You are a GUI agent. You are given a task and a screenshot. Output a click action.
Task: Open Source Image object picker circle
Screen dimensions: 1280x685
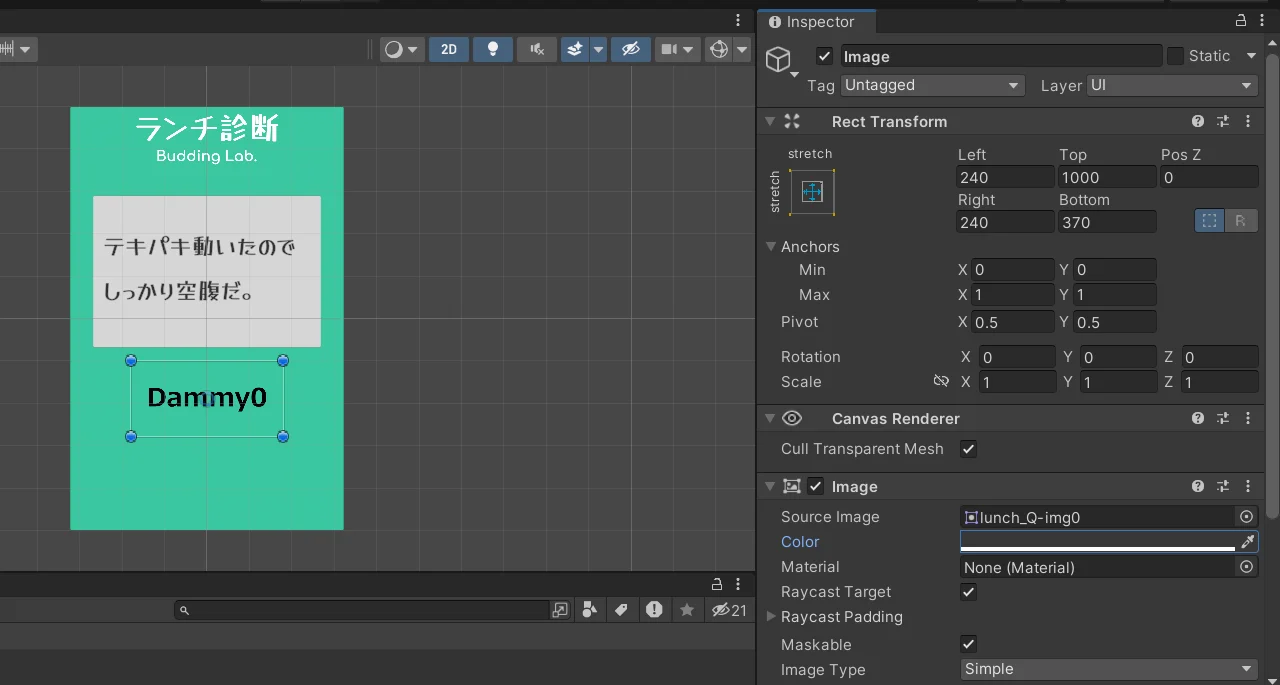coord(1246,517)
